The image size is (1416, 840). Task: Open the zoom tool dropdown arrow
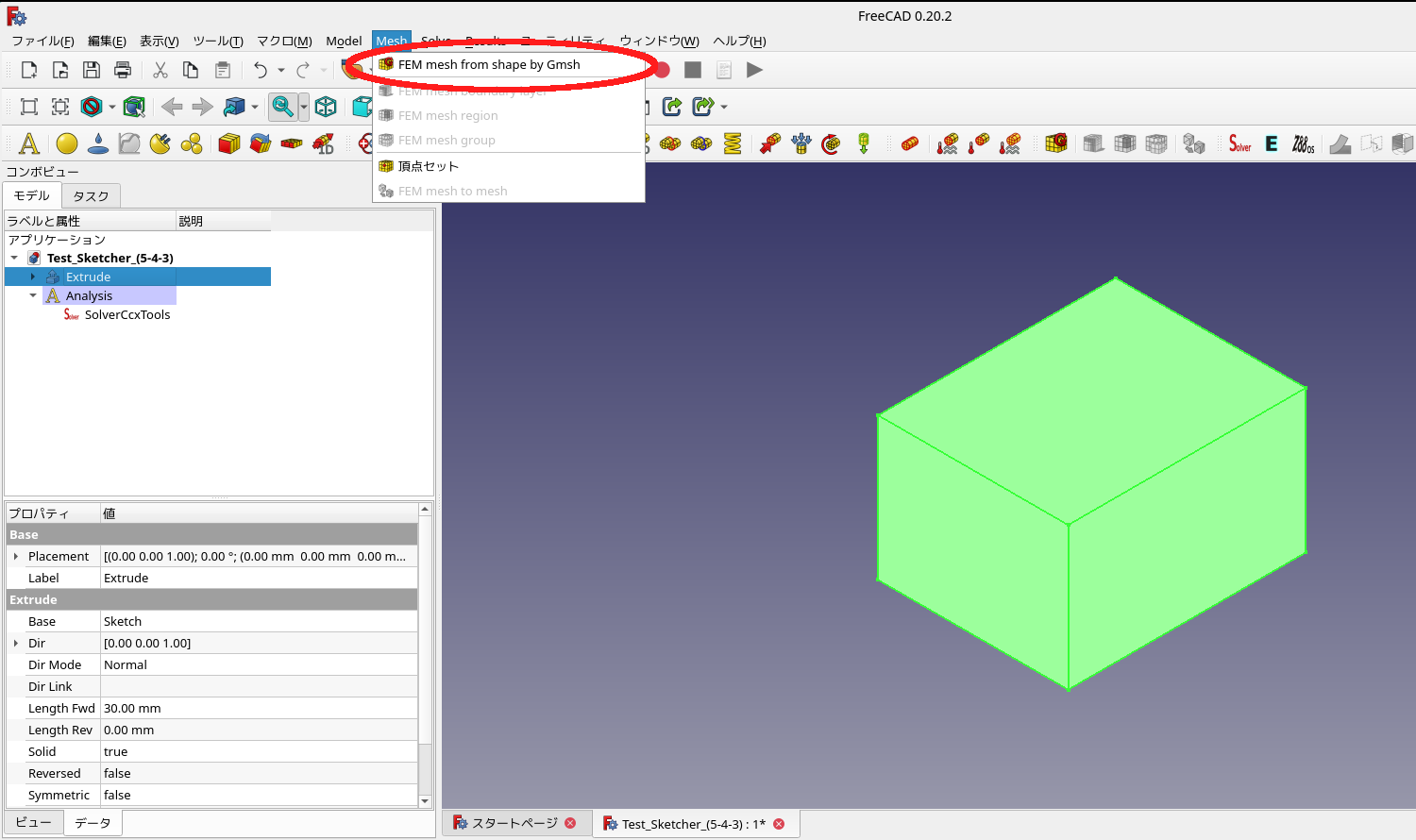coord(304,107)
